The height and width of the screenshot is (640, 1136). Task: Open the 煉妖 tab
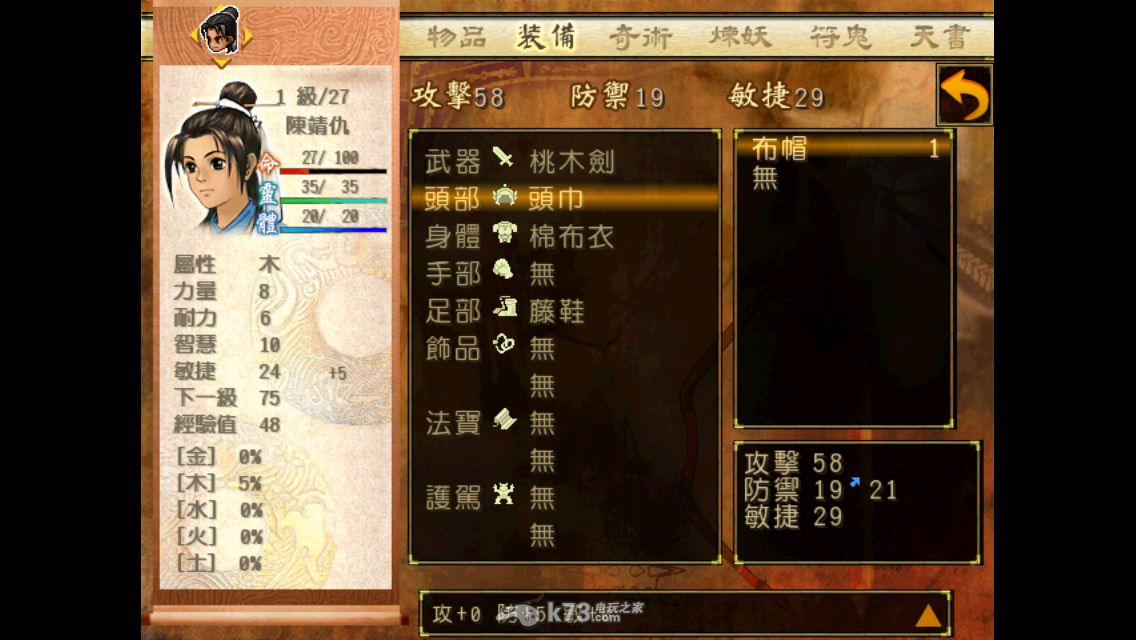click(x=740, y=36)
